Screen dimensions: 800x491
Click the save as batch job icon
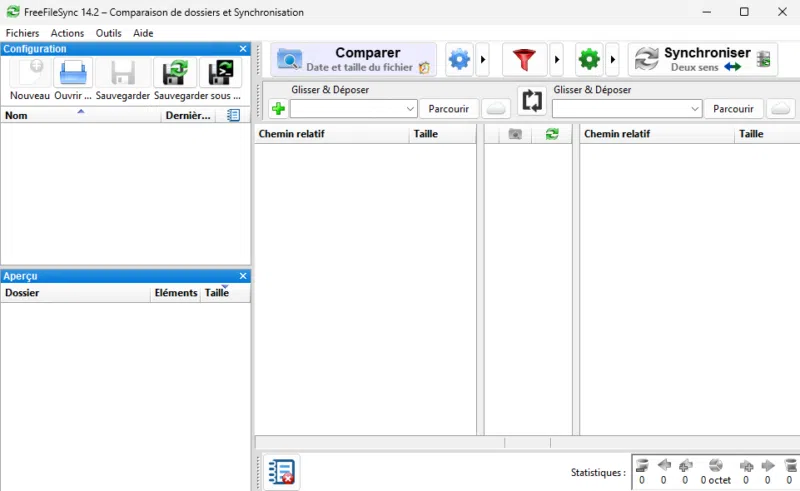[220, 72]
